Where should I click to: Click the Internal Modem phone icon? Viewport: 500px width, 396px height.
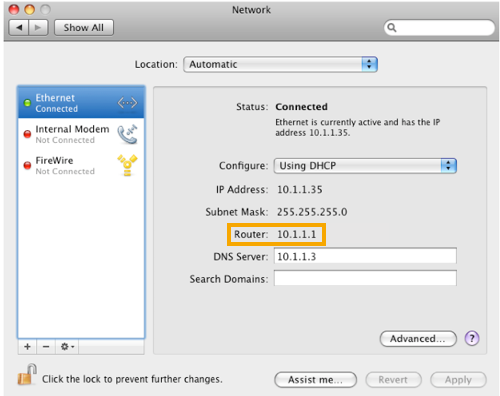click(127, 134)
